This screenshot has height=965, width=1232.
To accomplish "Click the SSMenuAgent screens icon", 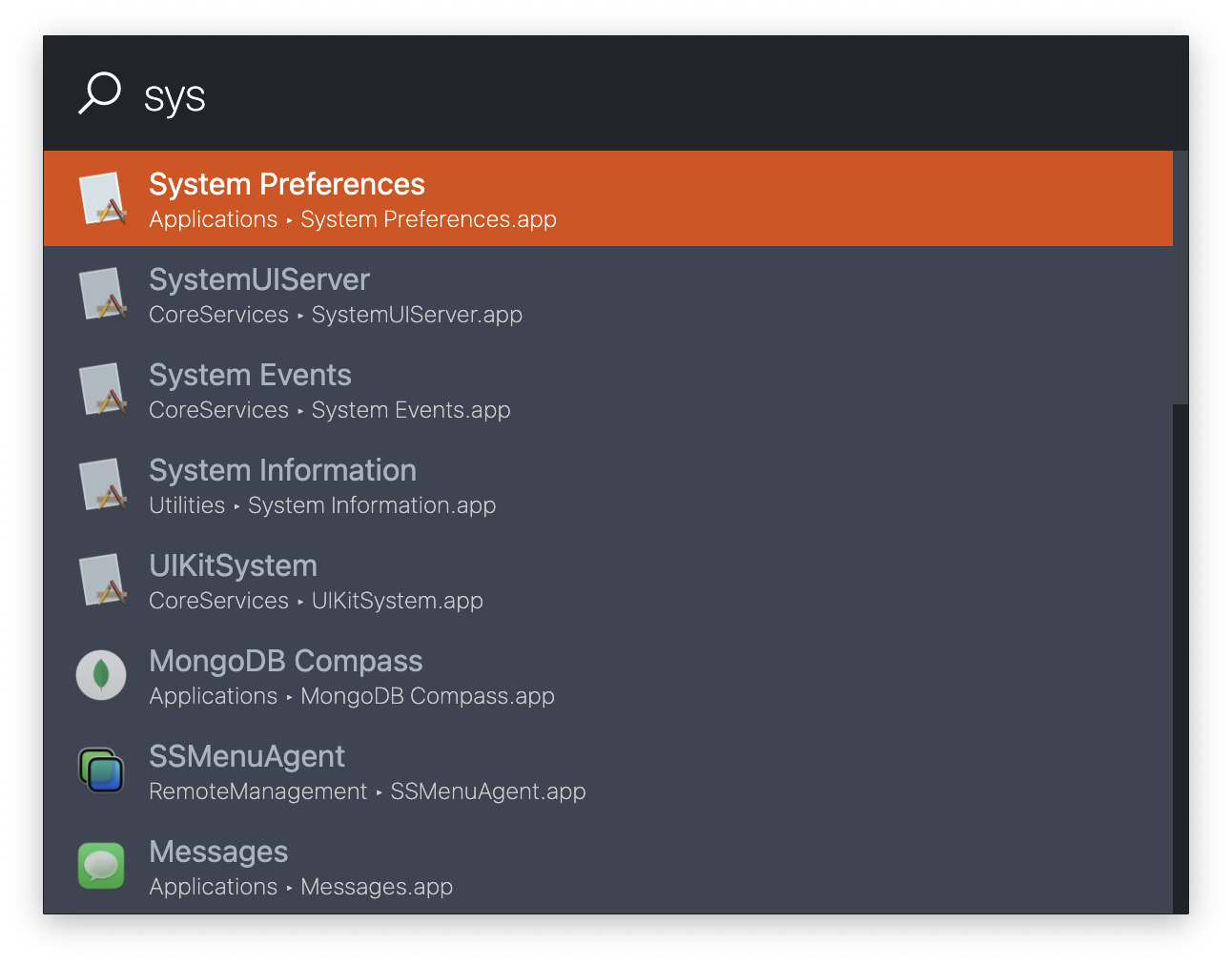I will [101, 770].
